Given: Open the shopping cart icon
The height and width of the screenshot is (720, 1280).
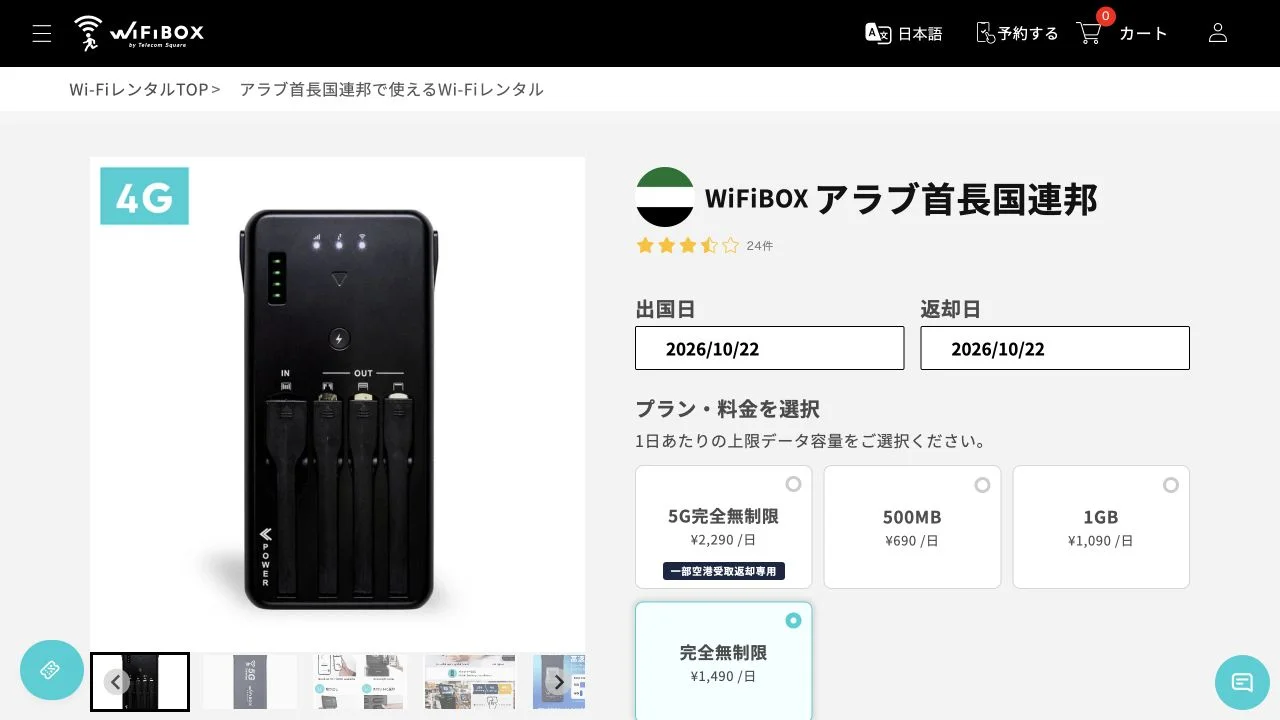Looking at the screenshot, I should coord(1088,33).
